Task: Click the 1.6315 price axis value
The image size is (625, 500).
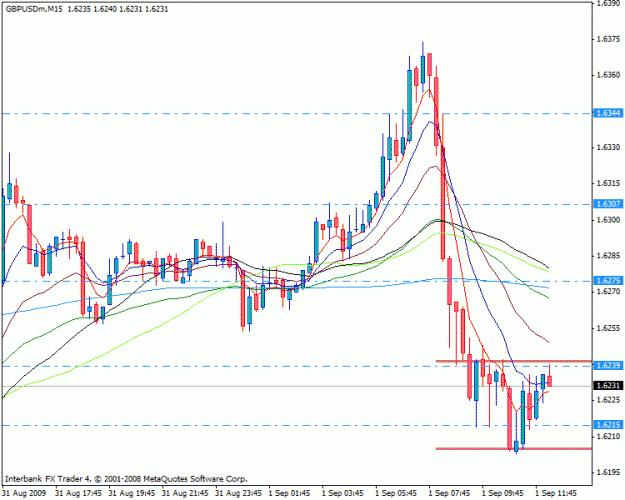Action: pyautogui.click(x=608, y=183)
